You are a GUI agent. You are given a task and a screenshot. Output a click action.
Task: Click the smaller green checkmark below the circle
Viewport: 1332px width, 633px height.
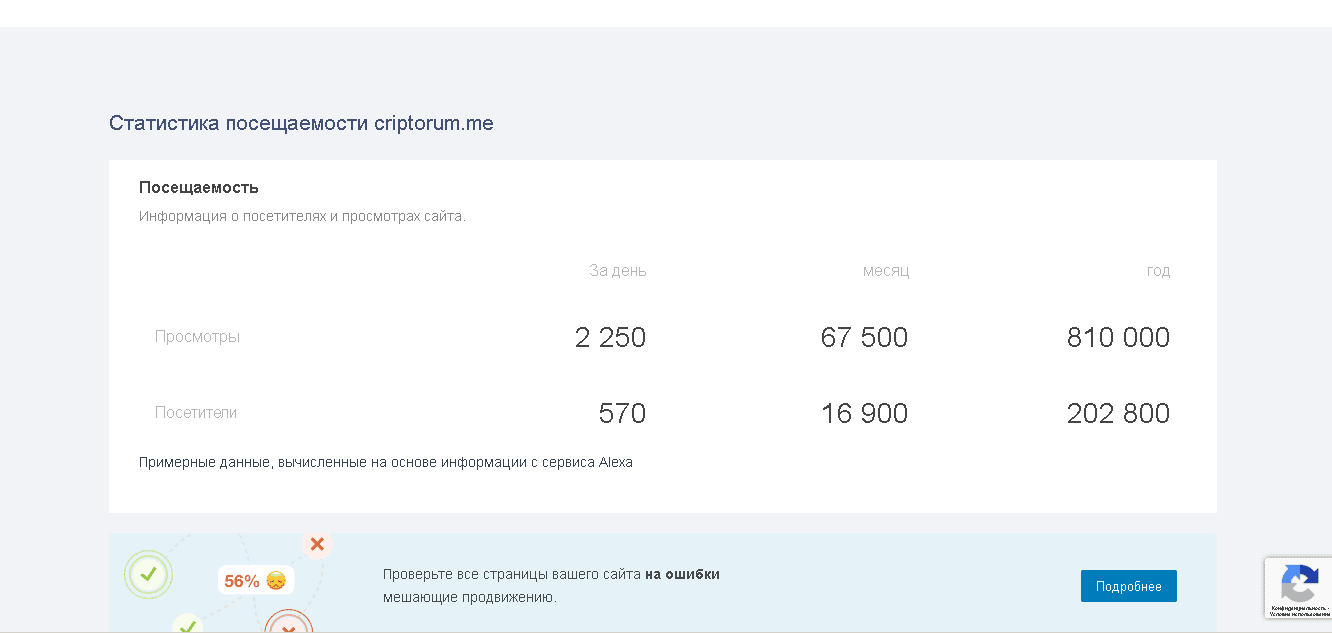coord(190,625)
